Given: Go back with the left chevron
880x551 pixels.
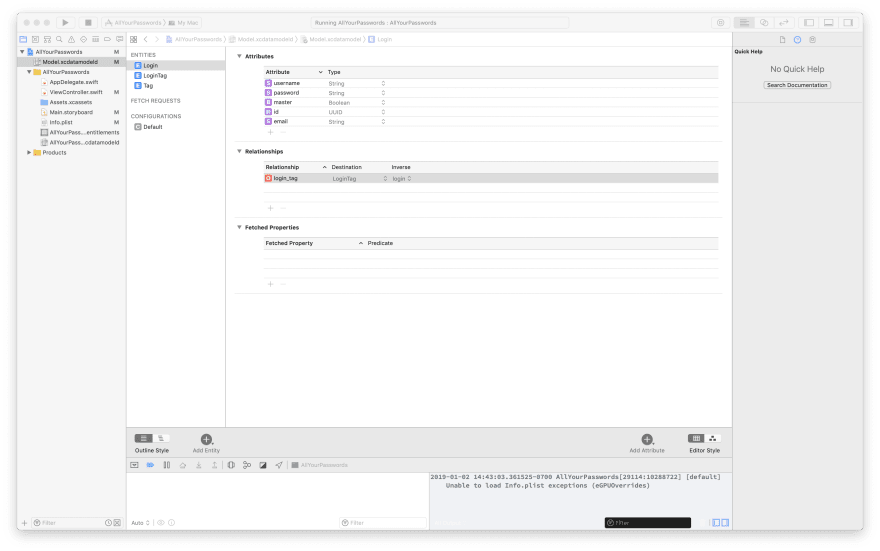Looking at the screenshot, I should [146, 39].
